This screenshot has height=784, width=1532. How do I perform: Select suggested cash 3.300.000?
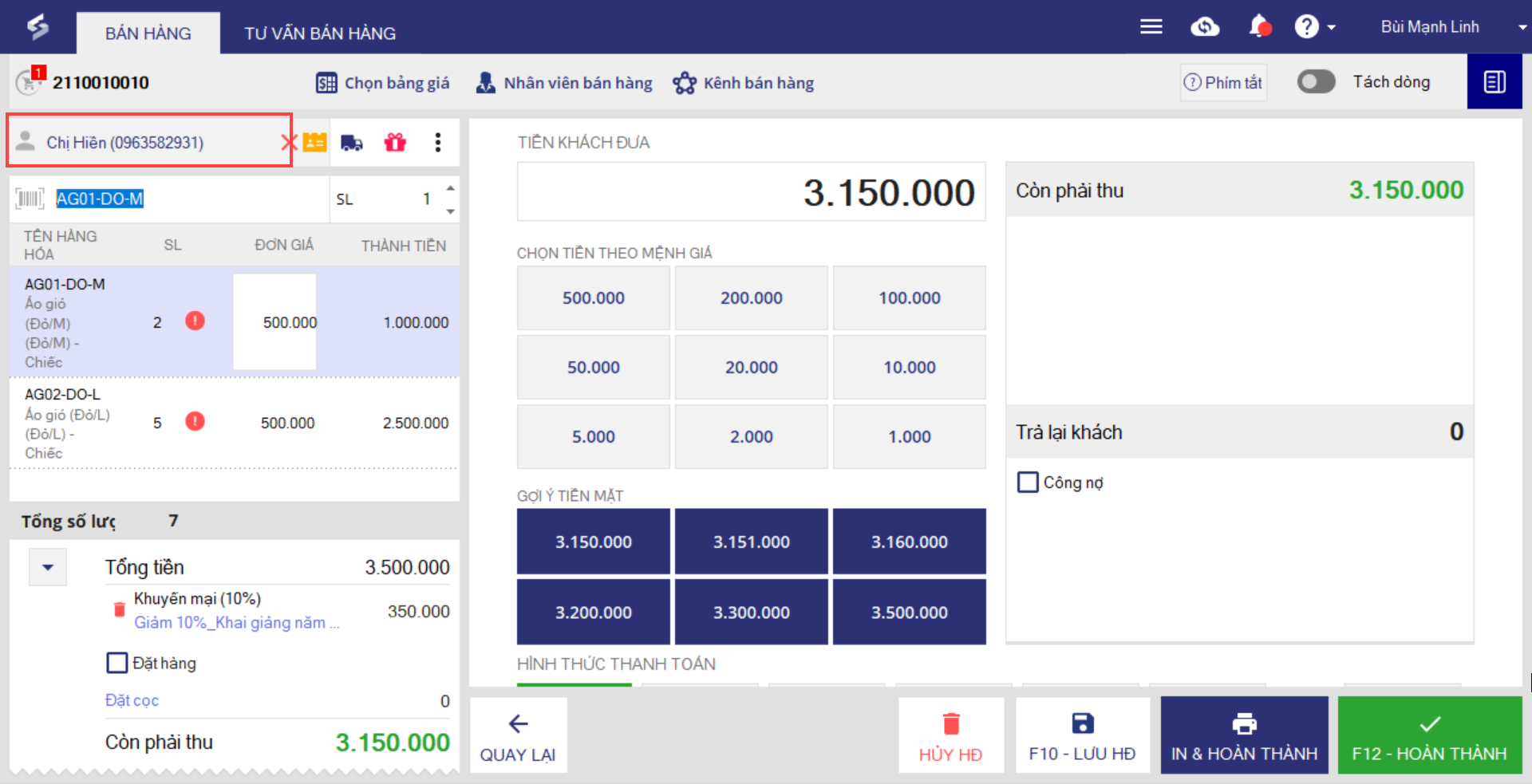pos(752,613)
